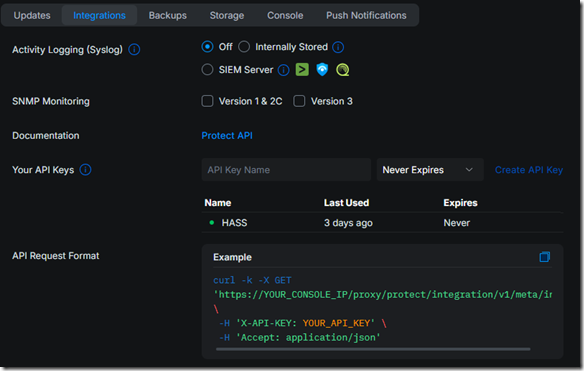The width and height of the screenshot is (584, 371).
Task: Click the Expires column header
Action: pos(460,203)
